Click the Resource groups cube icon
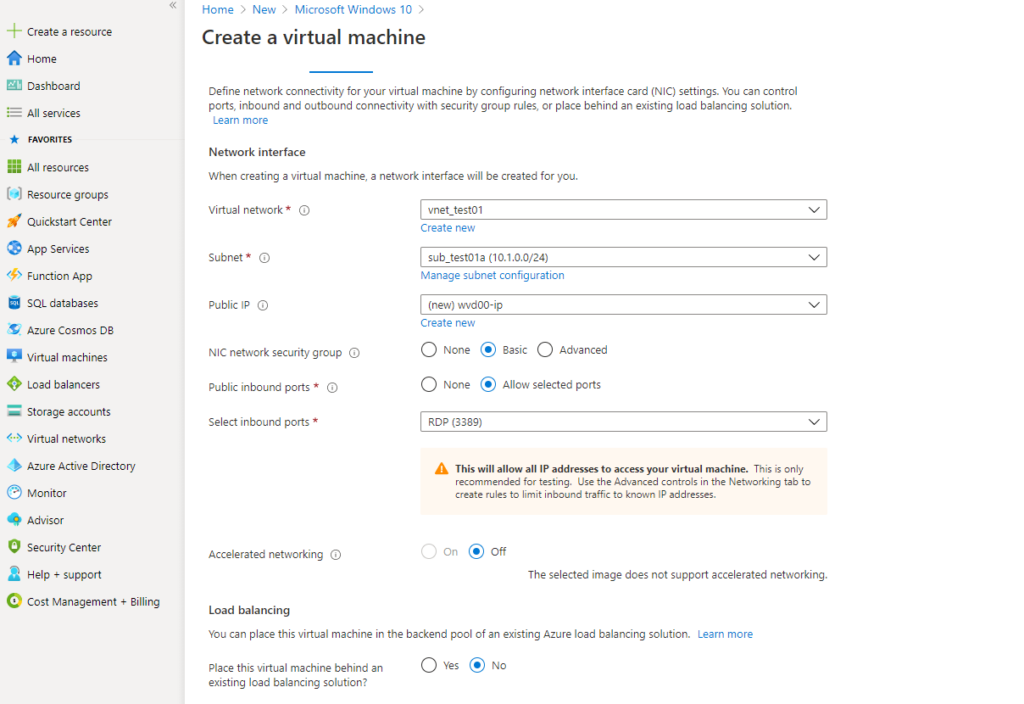 point(14,194)
